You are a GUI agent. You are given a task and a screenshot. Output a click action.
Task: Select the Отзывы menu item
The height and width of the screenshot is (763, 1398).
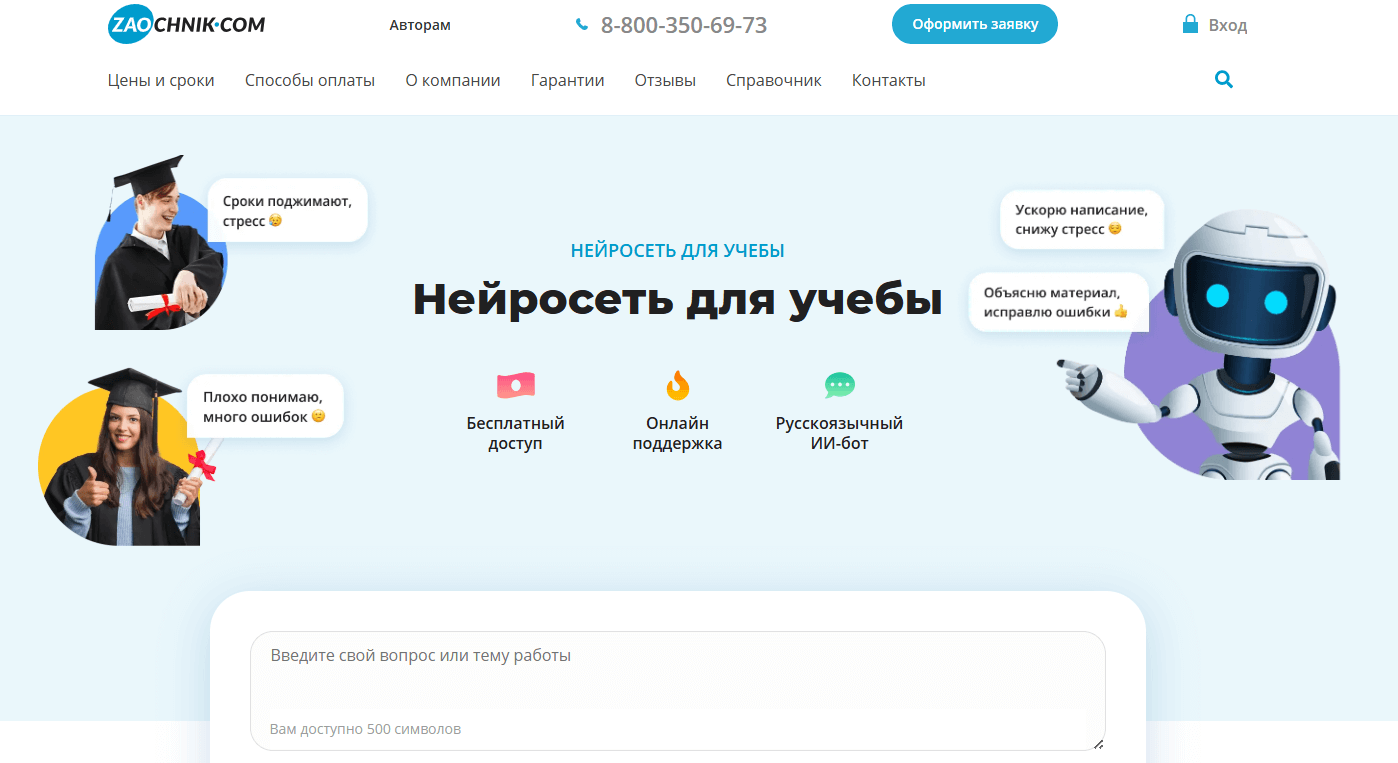(x=664, y=80)
